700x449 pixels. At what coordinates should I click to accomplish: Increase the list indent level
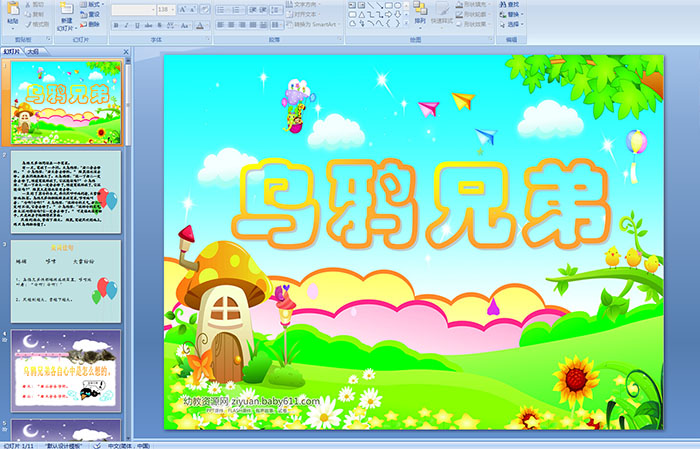tap(262, 10)
